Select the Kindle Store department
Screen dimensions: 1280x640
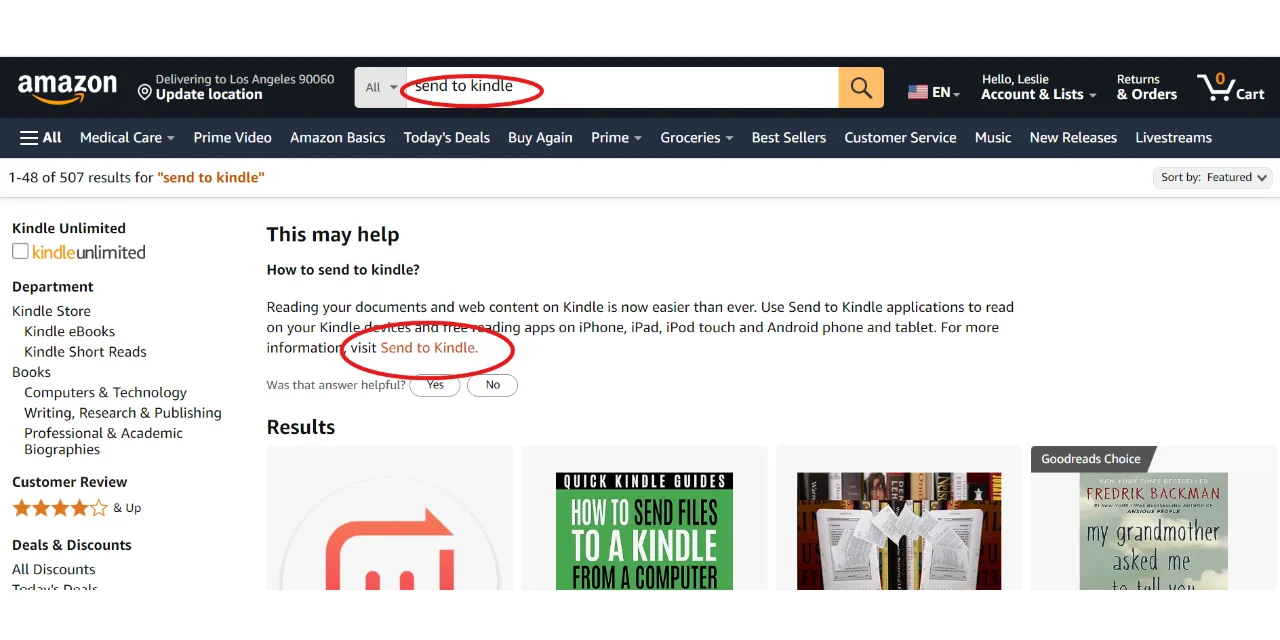point(51,311)
